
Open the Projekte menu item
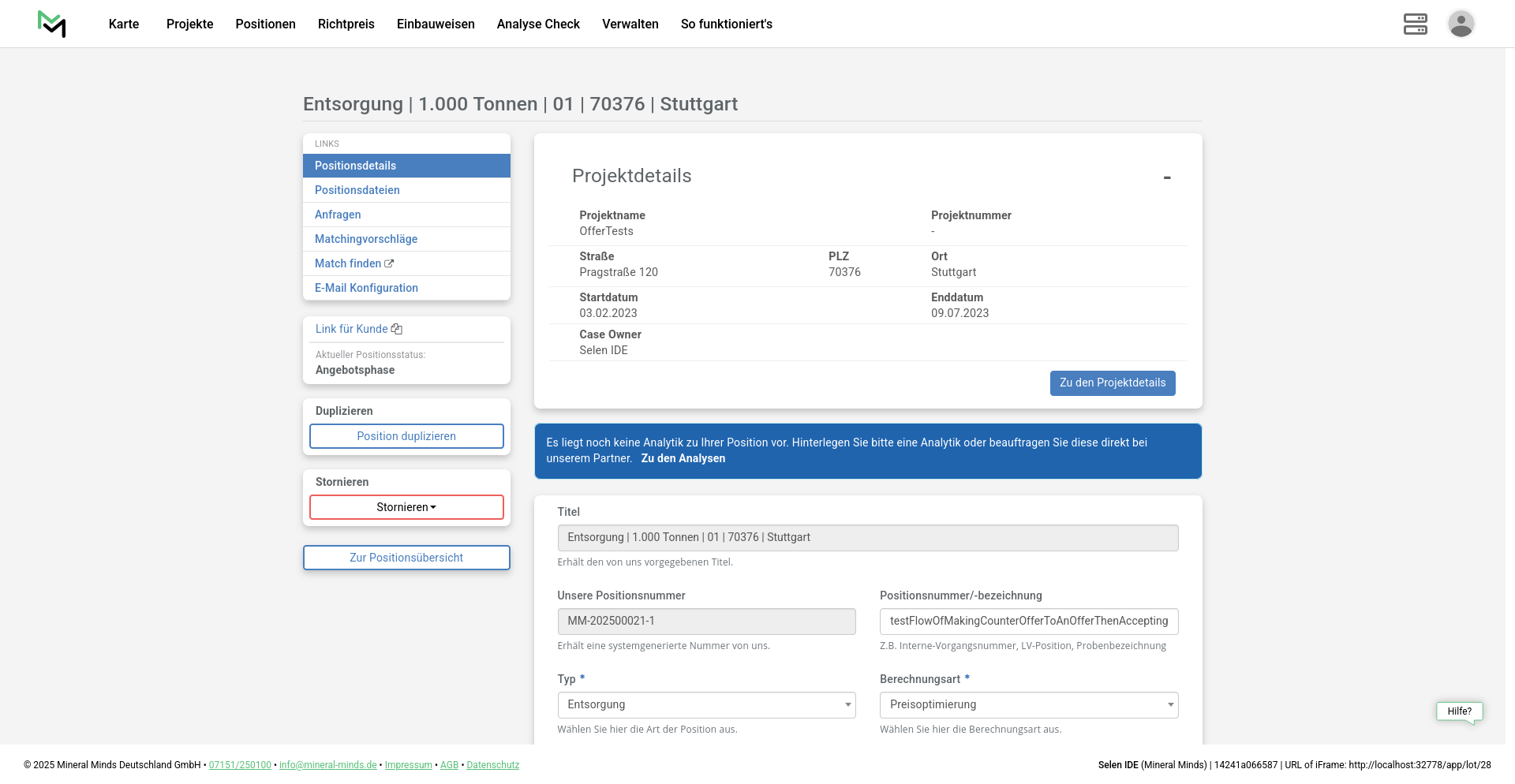[189, 24]
